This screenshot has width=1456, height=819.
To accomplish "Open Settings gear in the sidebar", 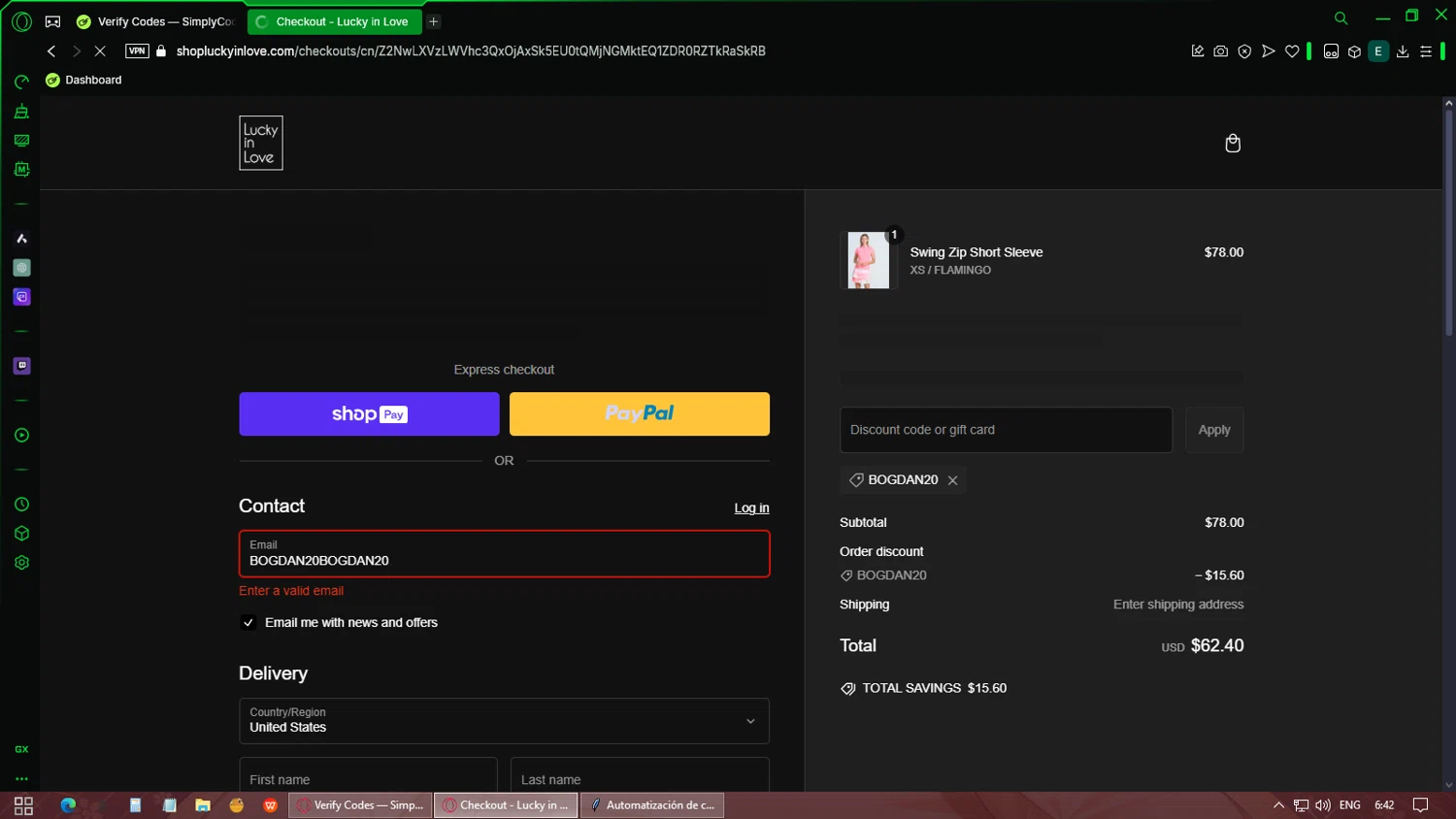I will [x=21, y=563].
